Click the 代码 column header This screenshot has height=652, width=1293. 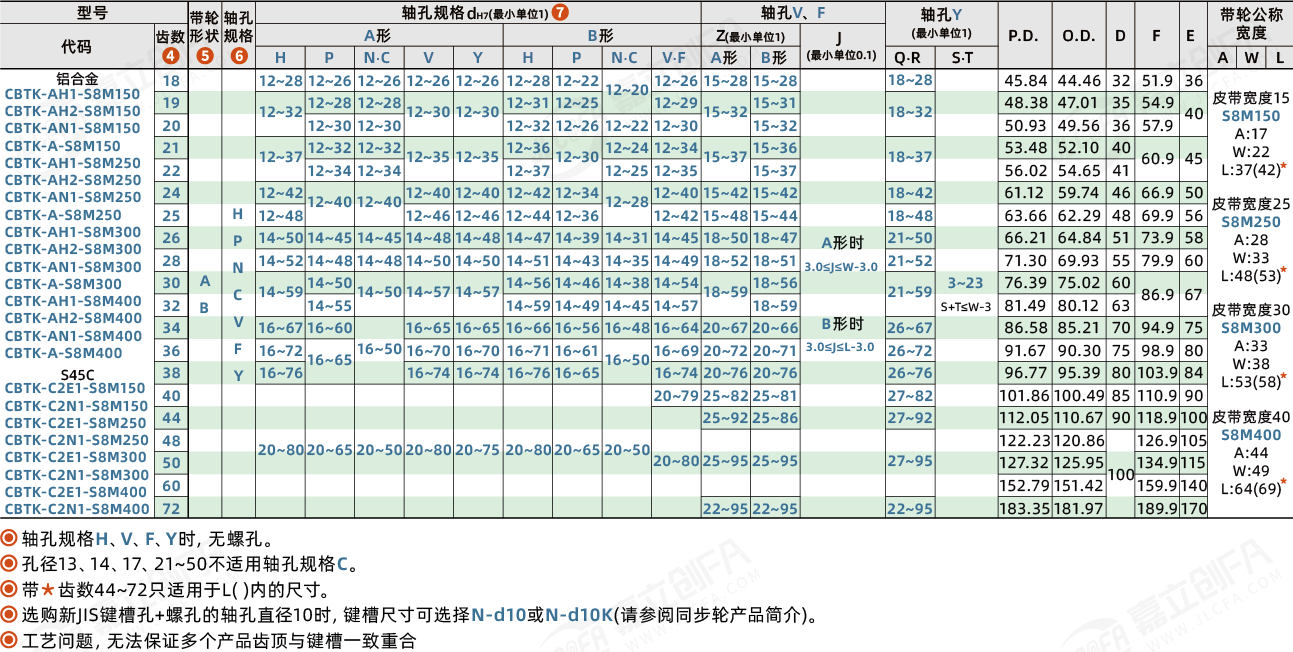point(76,47)
